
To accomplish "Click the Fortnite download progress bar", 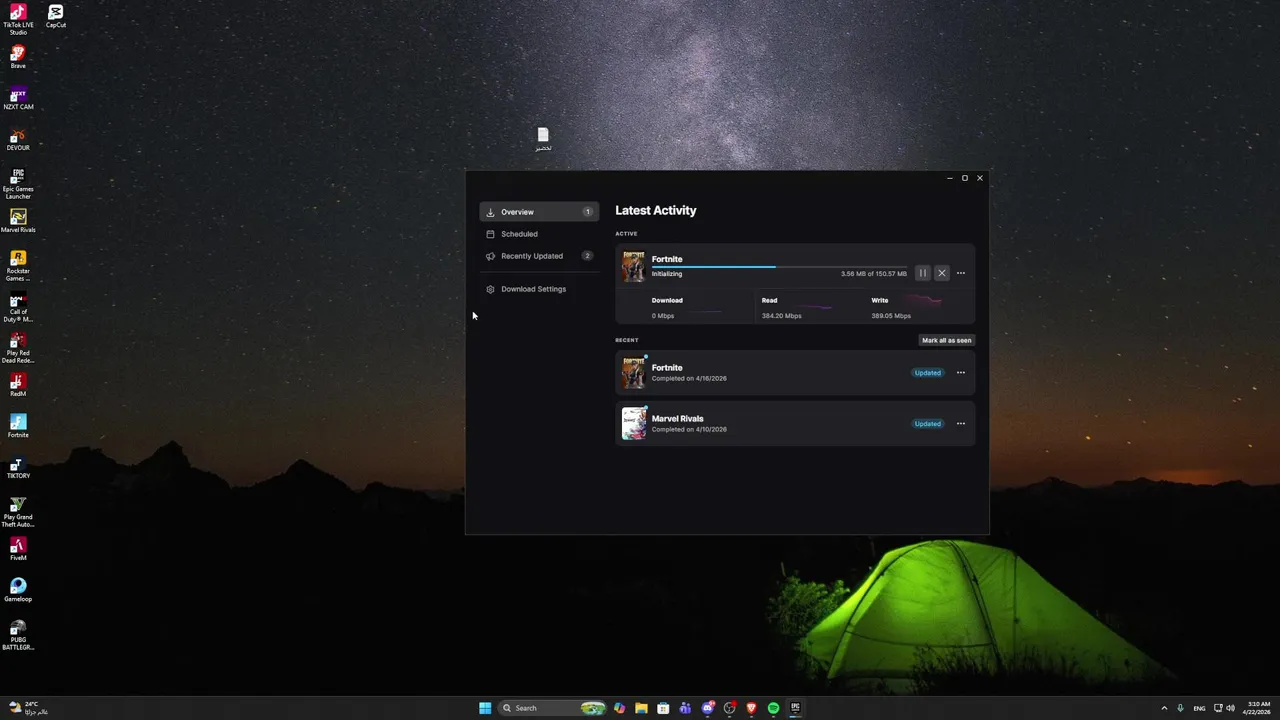I will 779,267.
